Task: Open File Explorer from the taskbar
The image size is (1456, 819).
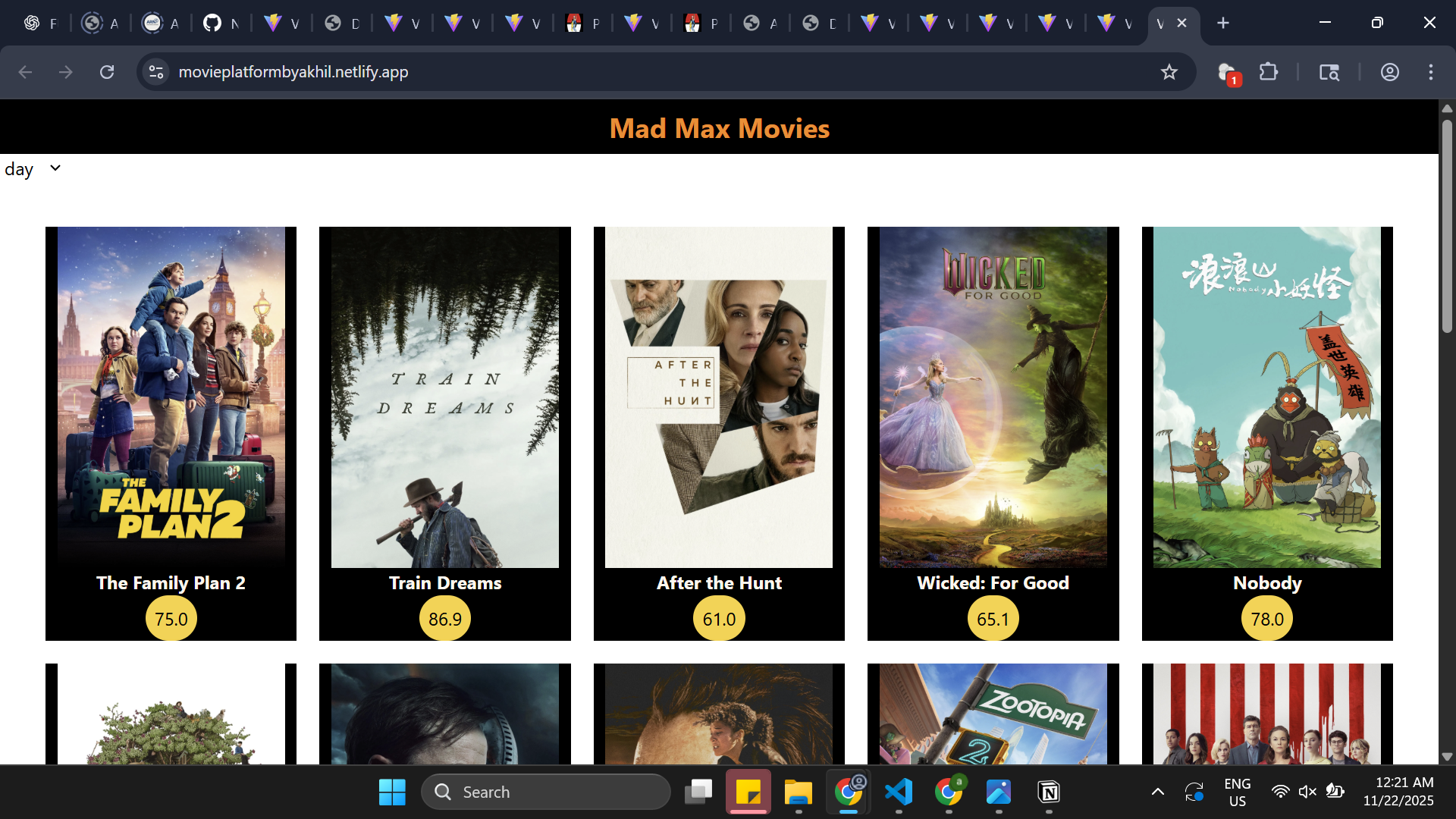Action: pos(798,792)
